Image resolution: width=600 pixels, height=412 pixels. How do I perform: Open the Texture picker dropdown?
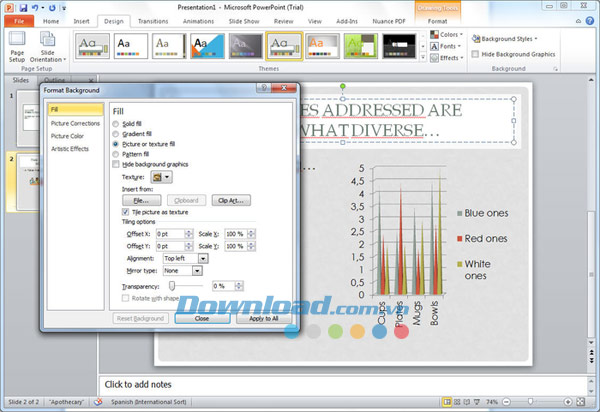pos(161,177)
